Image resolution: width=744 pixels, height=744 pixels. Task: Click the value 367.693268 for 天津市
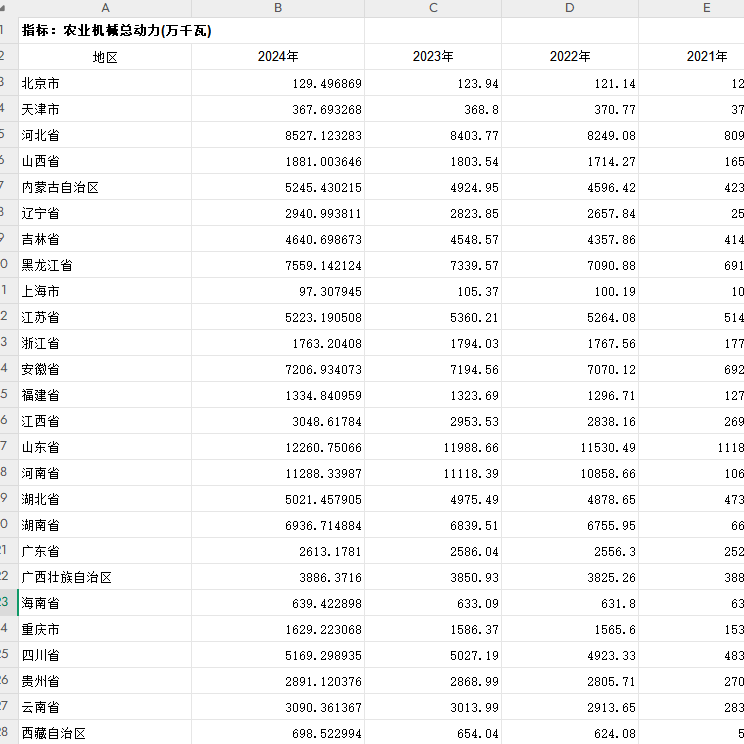point(278,109)
